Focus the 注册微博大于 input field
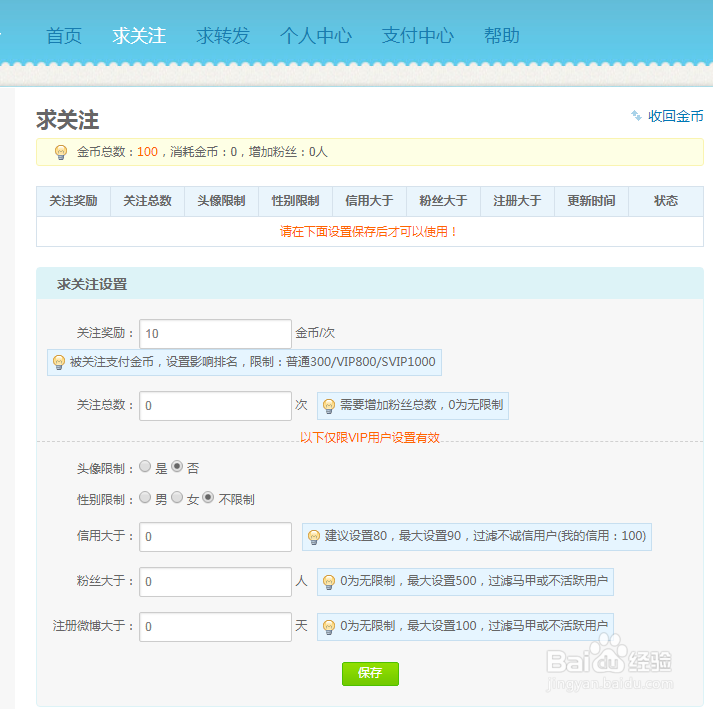The image size is (713, 709). 216,627
